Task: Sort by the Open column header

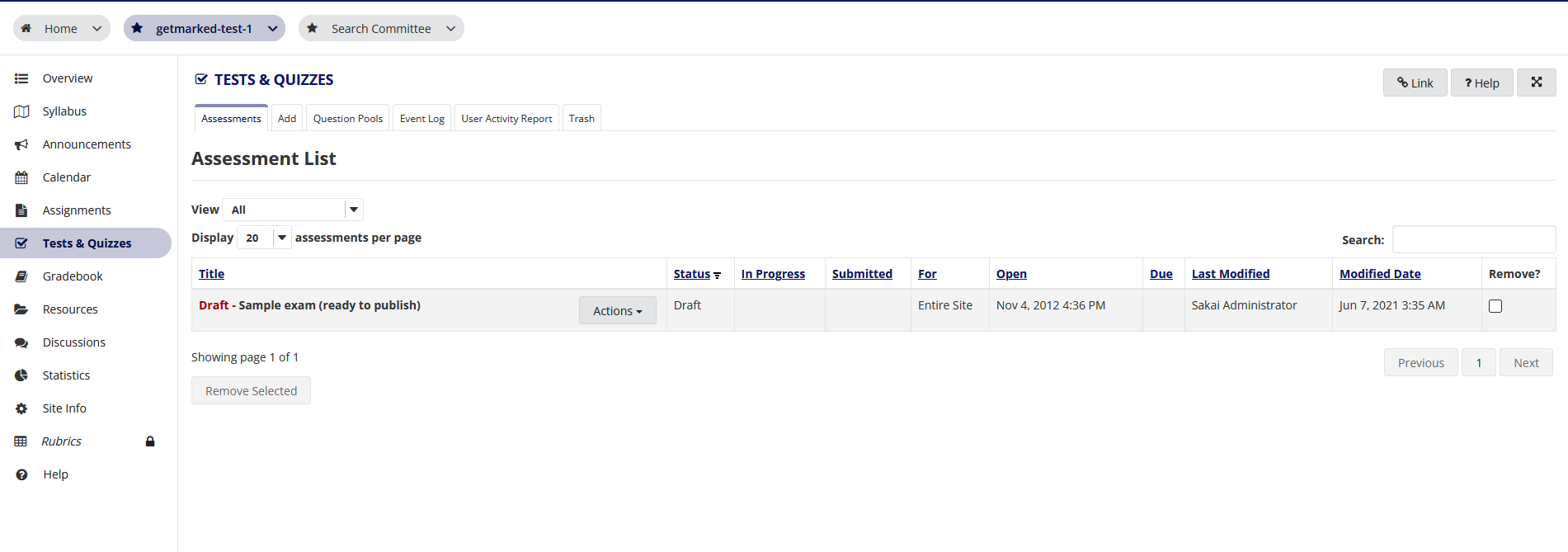Action: click(1011, 274)
